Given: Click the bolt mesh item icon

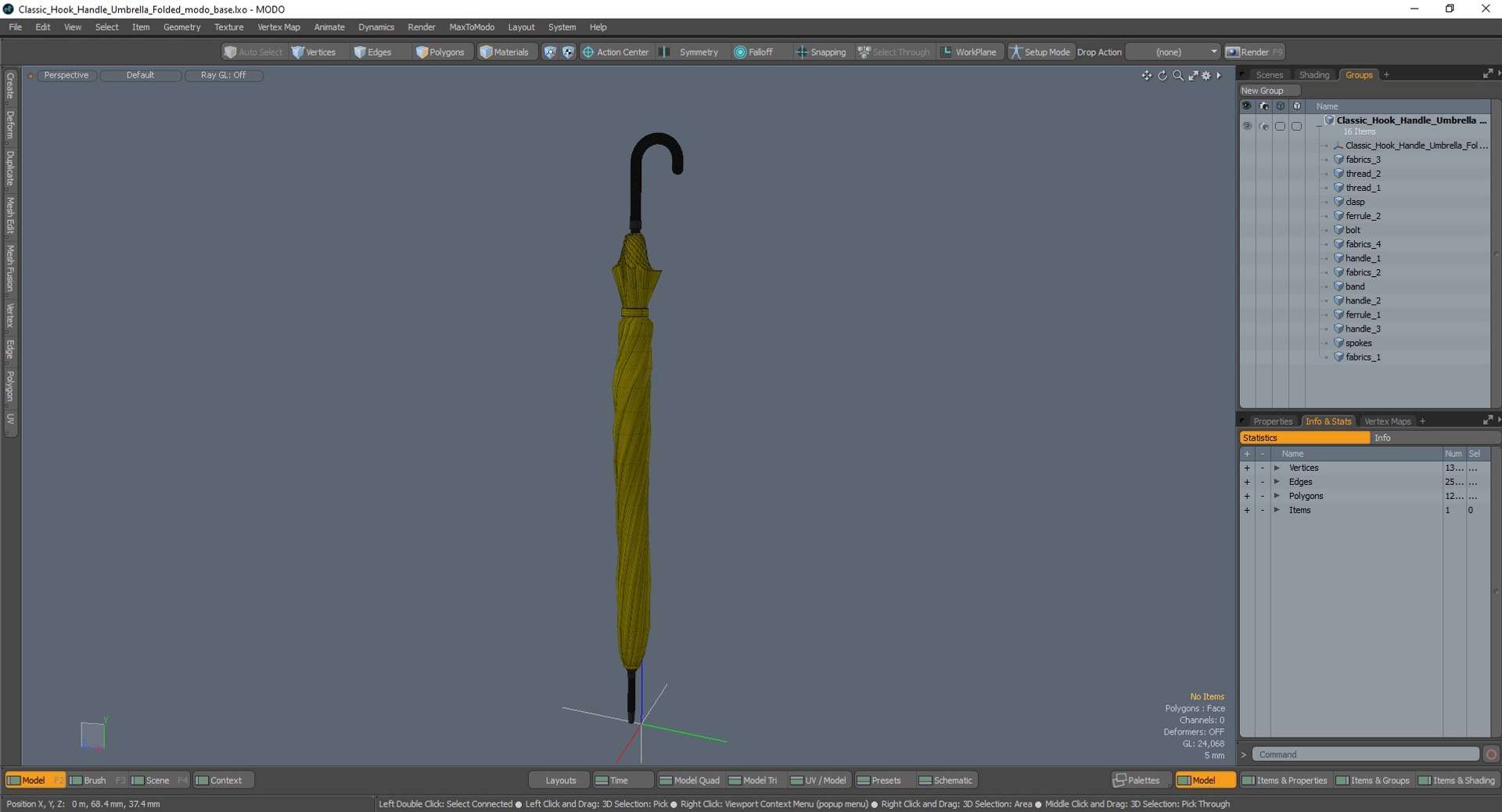Looking at the screenshot, I should [x=1339, y=230].
